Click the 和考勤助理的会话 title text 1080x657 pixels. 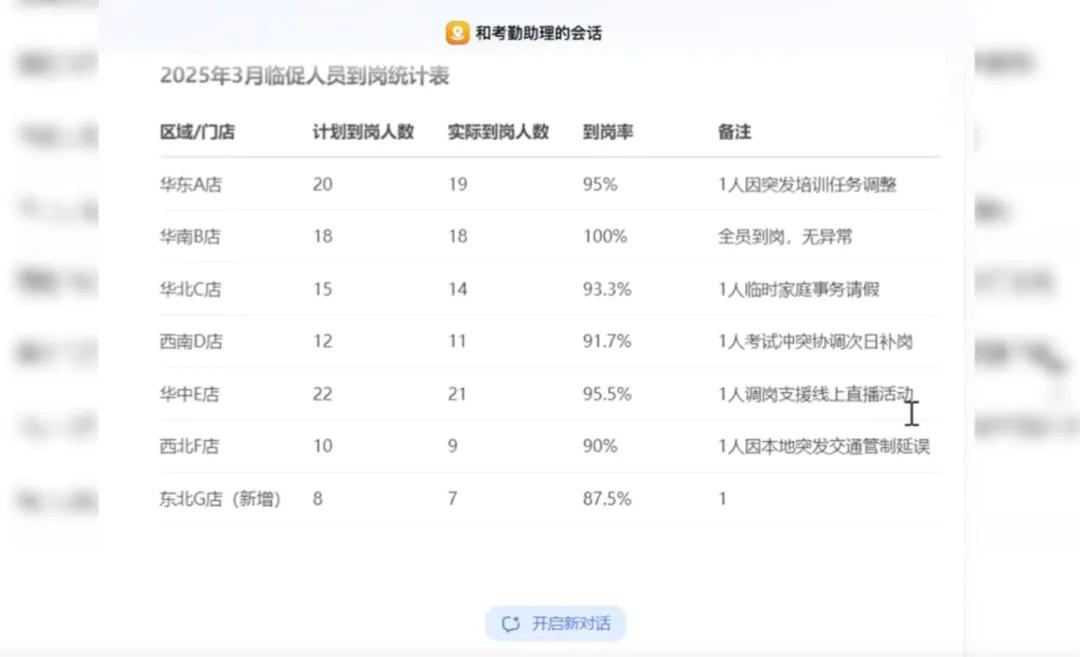[539, 33]
